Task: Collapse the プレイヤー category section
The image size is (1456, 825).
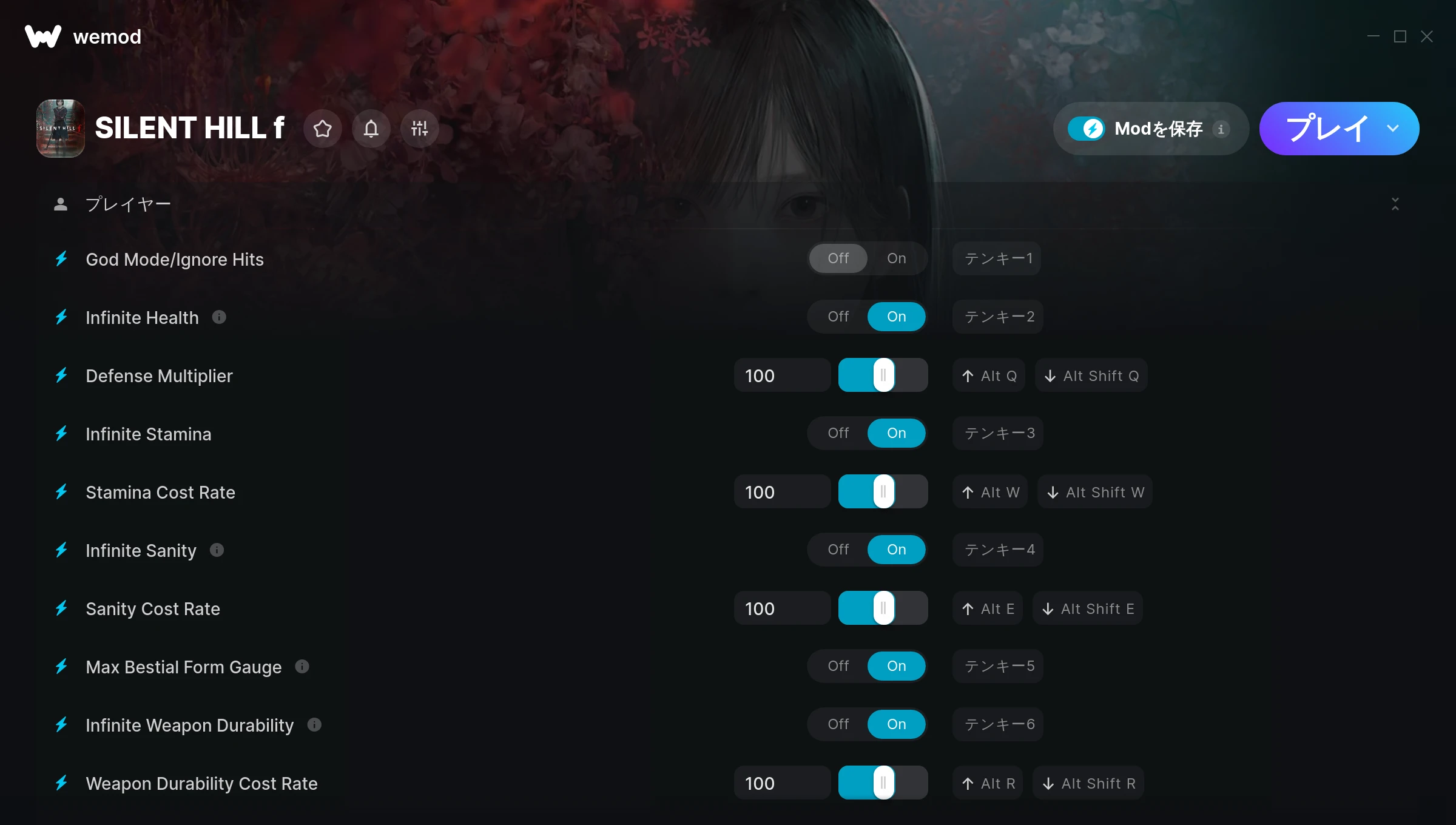Action: click(x=1395, y=204)
